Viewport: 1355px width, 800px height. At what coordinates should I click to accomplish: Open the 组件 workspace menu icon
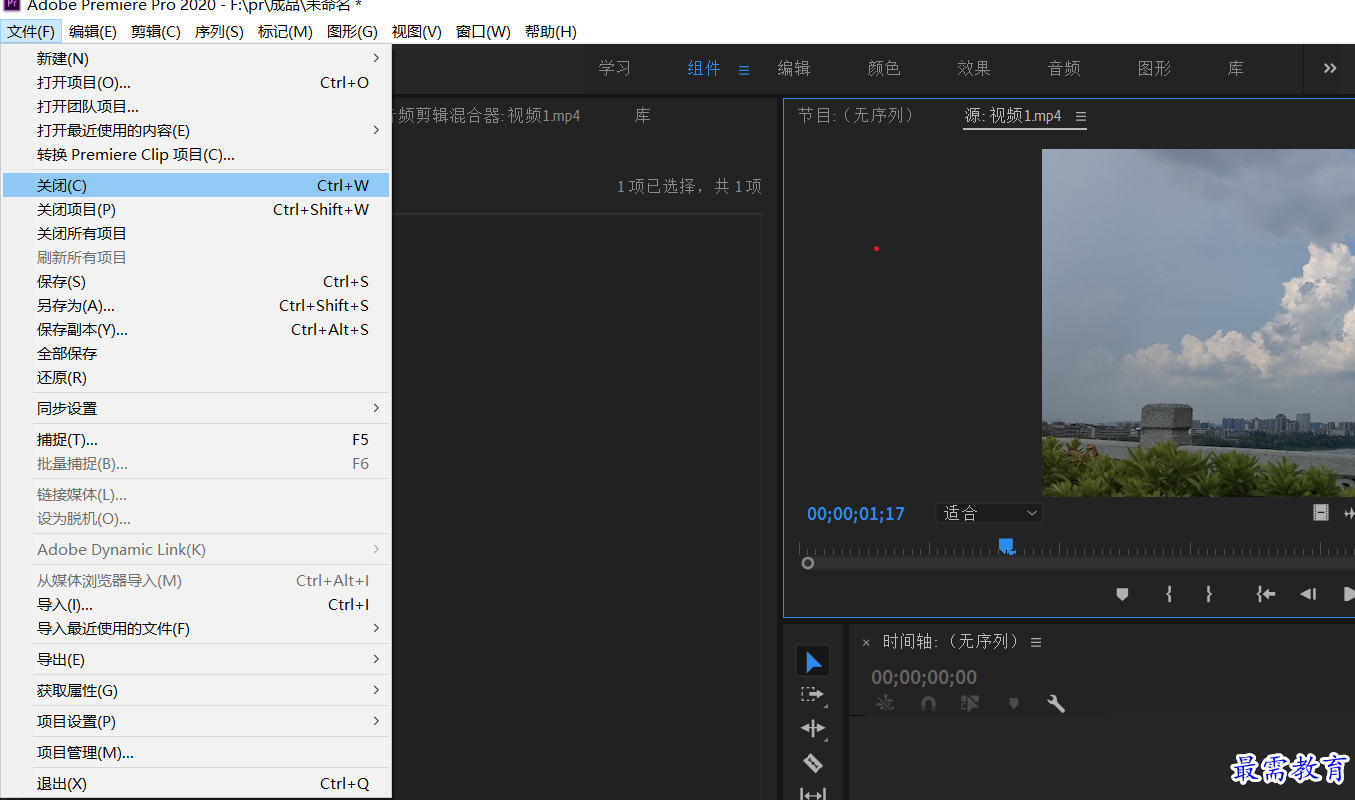pyautogui.click(x=744, y=70)
